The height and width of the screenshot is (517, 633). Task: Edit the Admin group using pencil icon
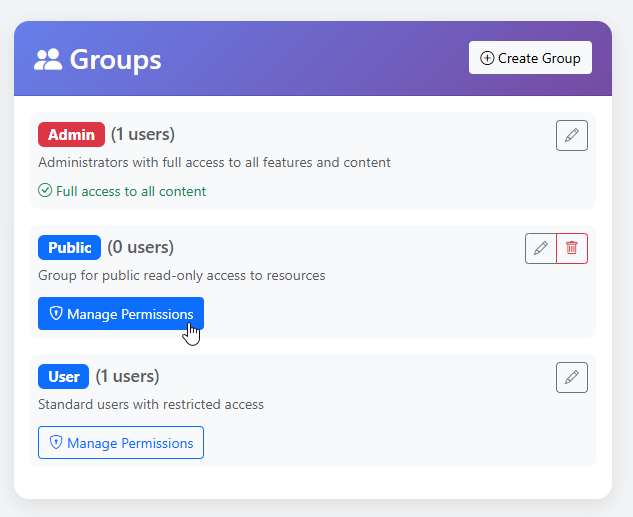[571, 135]
